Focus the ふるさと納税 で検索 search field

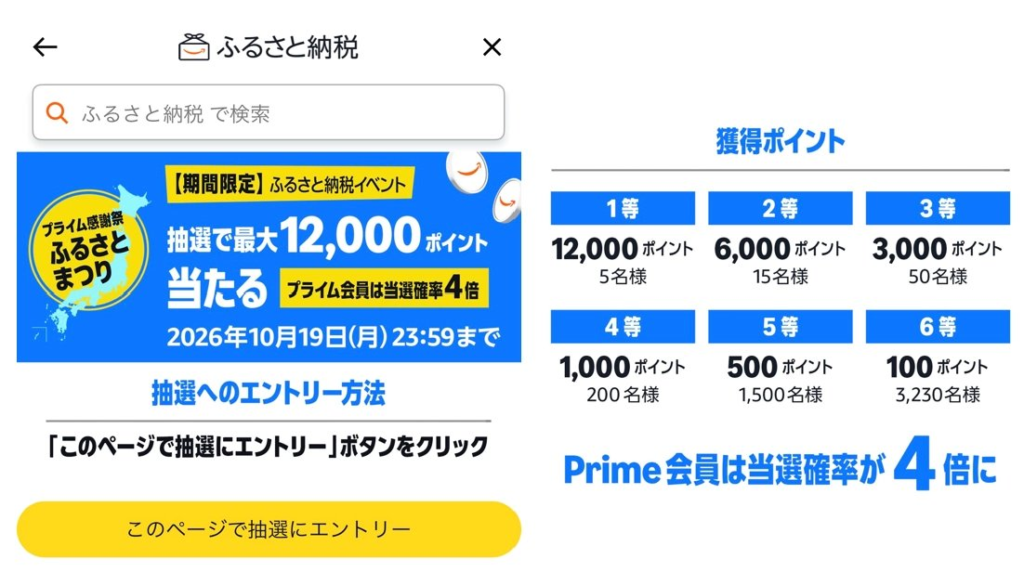tap(268, 112)
